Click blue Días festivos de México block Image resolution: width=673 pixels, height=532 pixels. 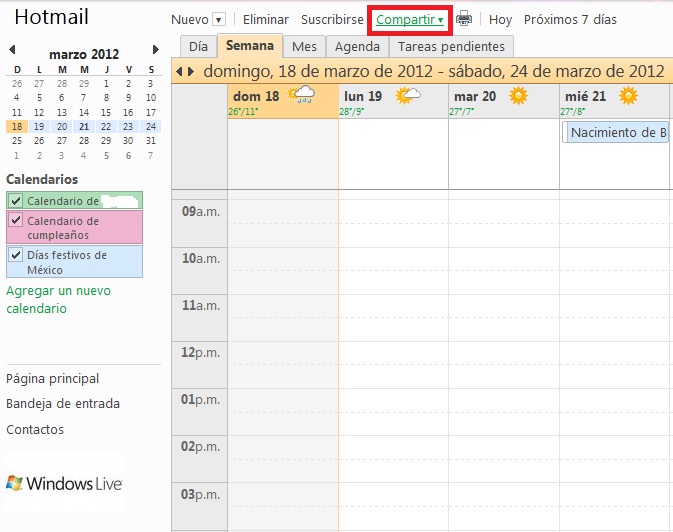(74, 261)
